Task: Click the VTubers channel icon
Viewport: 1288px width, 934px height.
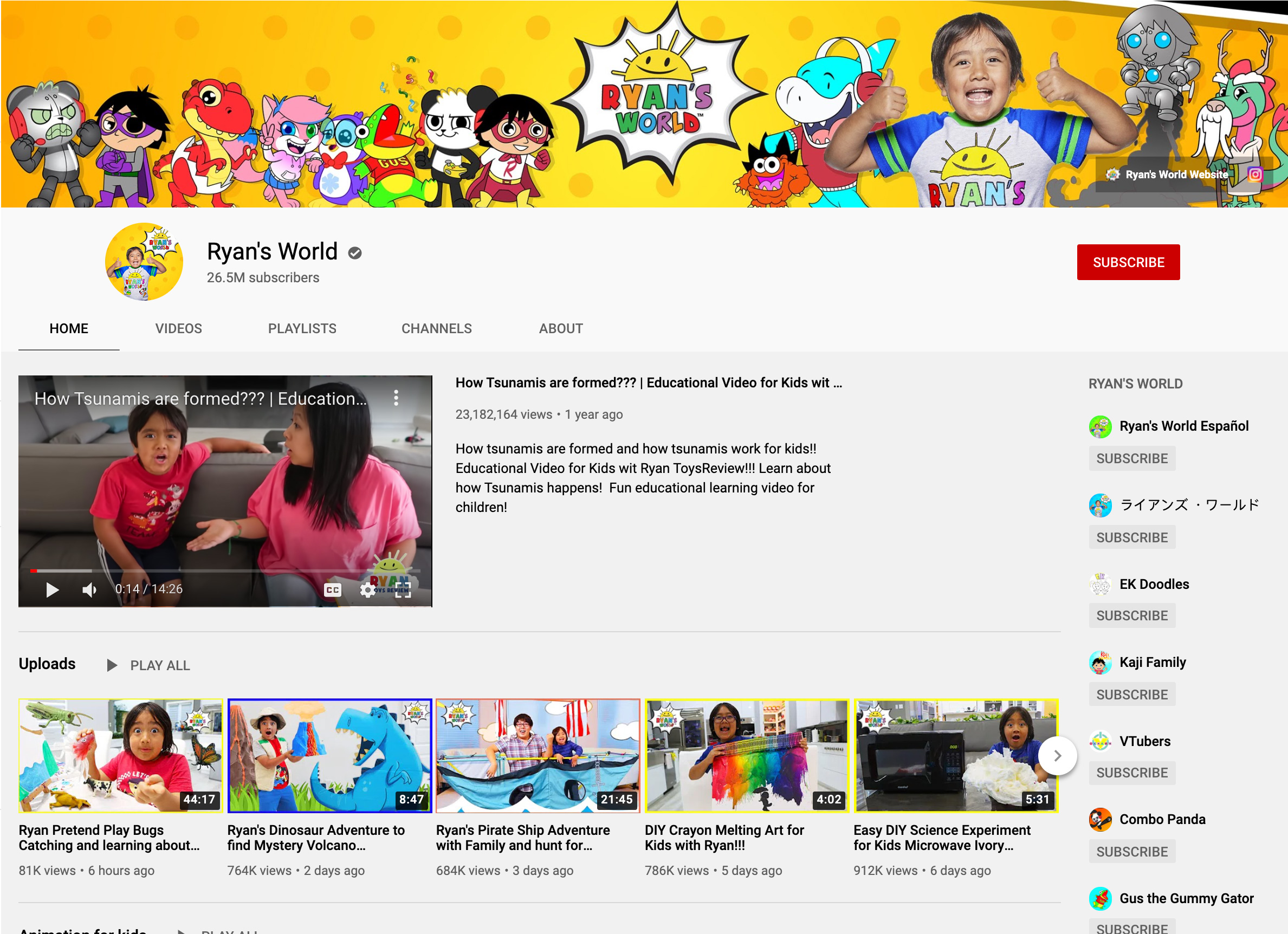Action: [x=1100, y=741]
